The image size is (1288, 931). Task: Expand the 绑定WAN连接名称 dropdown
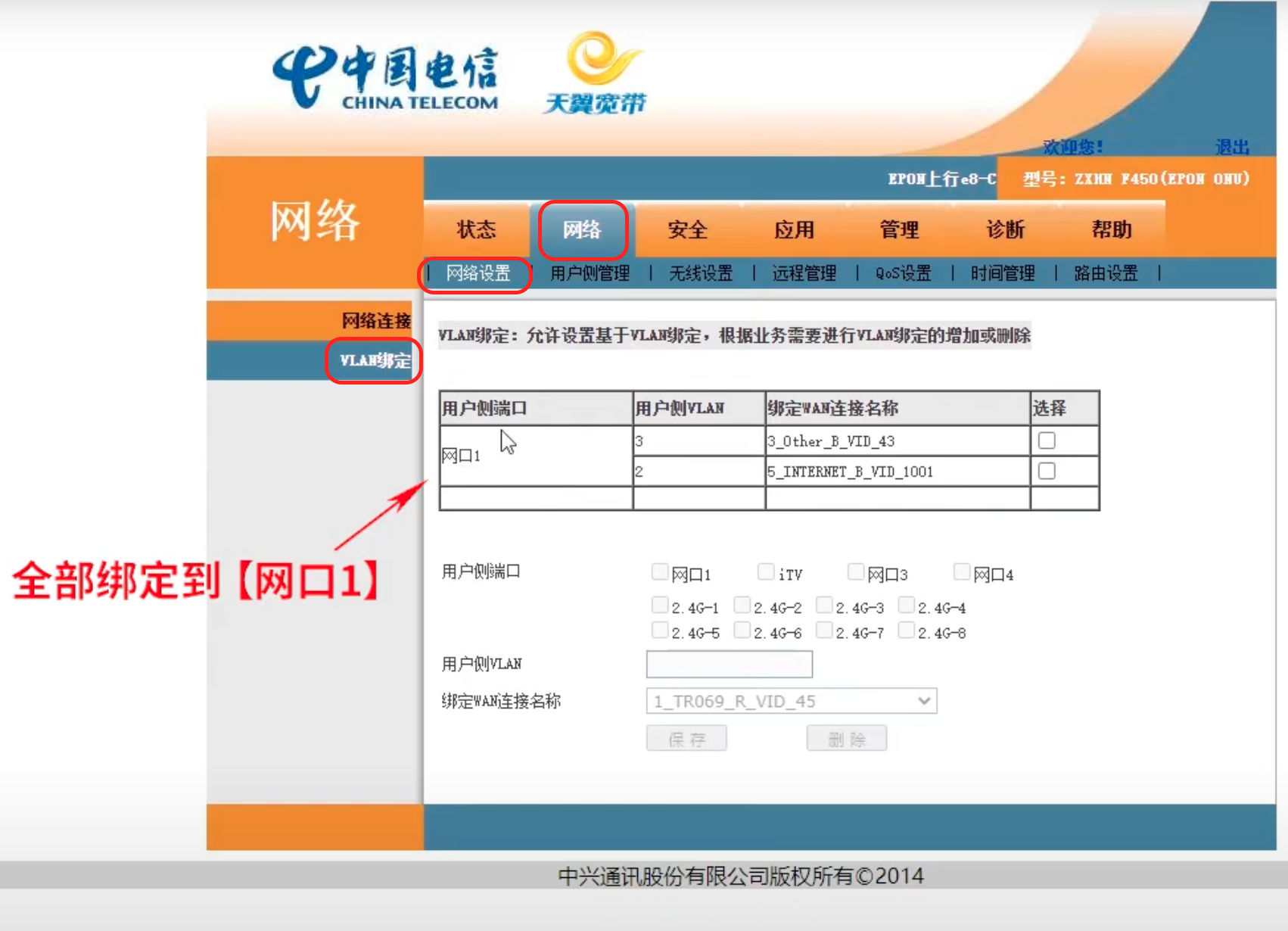click(791, 702)
